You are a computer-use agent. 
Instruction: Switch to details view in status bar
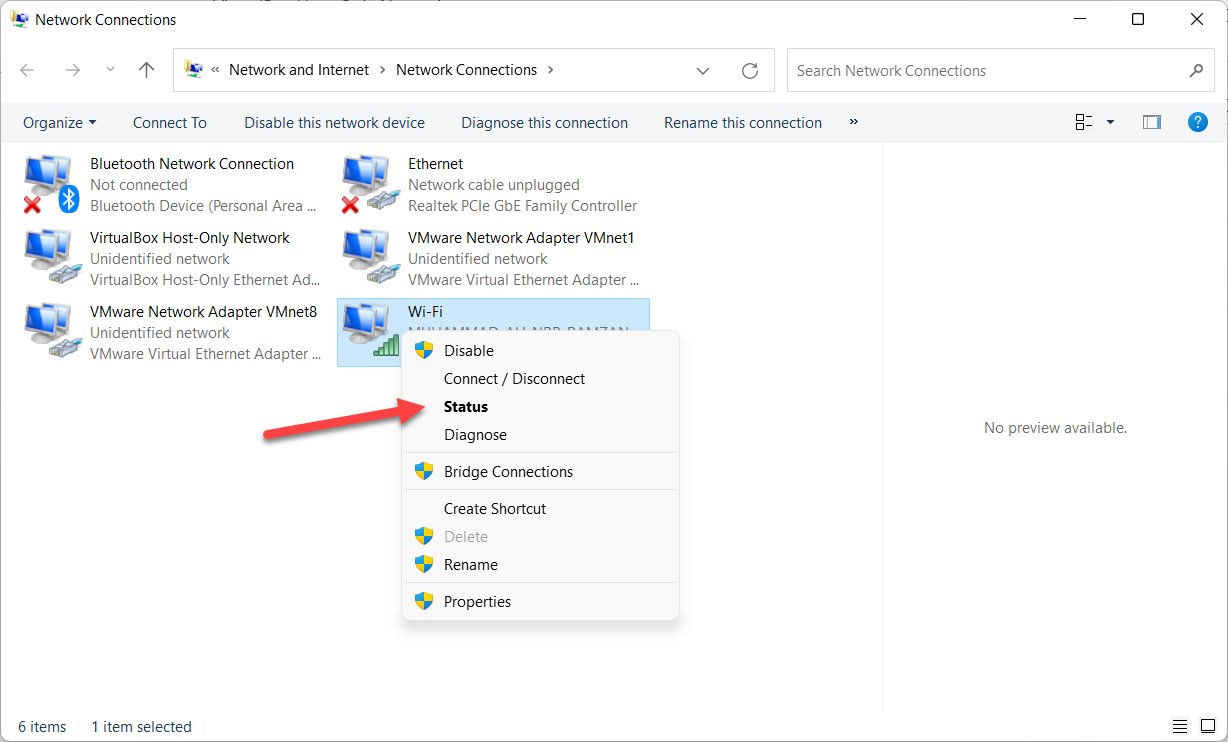tap(1181, 726)
